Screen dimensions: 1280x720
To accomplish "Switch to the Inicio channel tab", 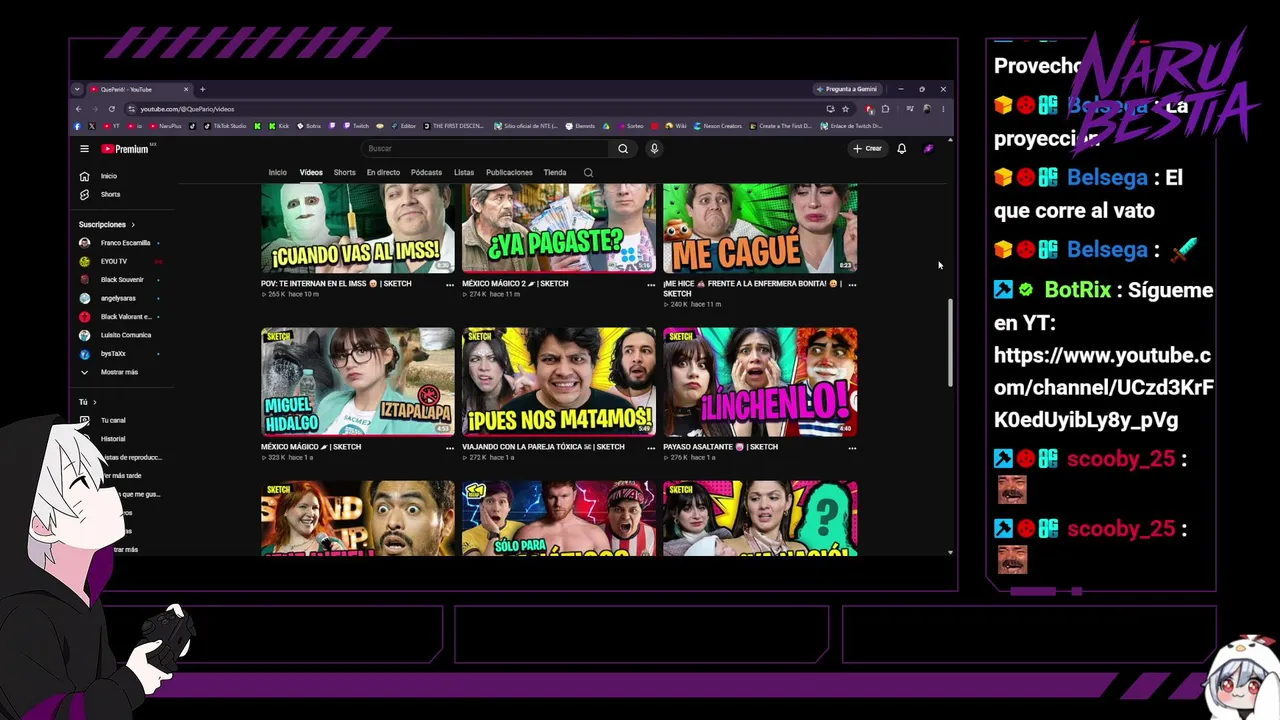I will (278, 173).
